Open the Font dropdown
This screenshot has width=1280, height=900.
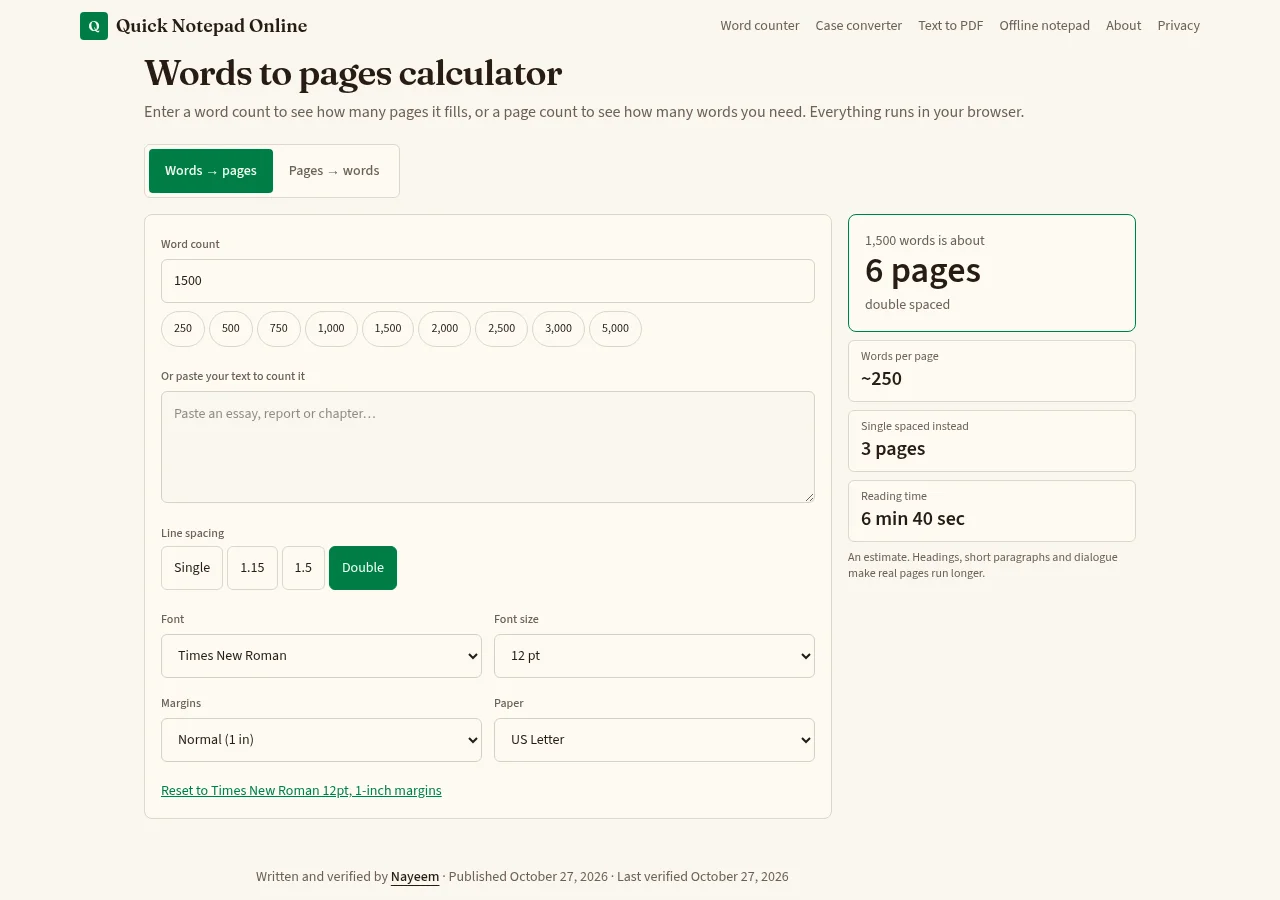click(x=321, y=656)
